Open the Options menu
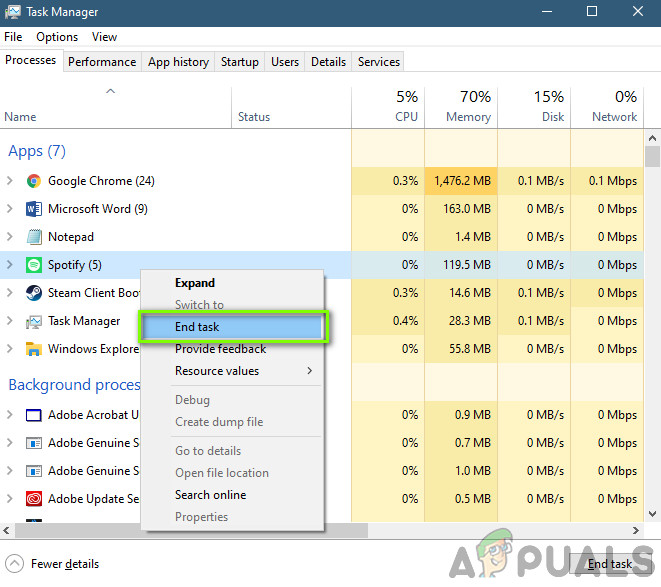Image resolution: width=661 pixels, height=587 pixels. pos(57,37)
